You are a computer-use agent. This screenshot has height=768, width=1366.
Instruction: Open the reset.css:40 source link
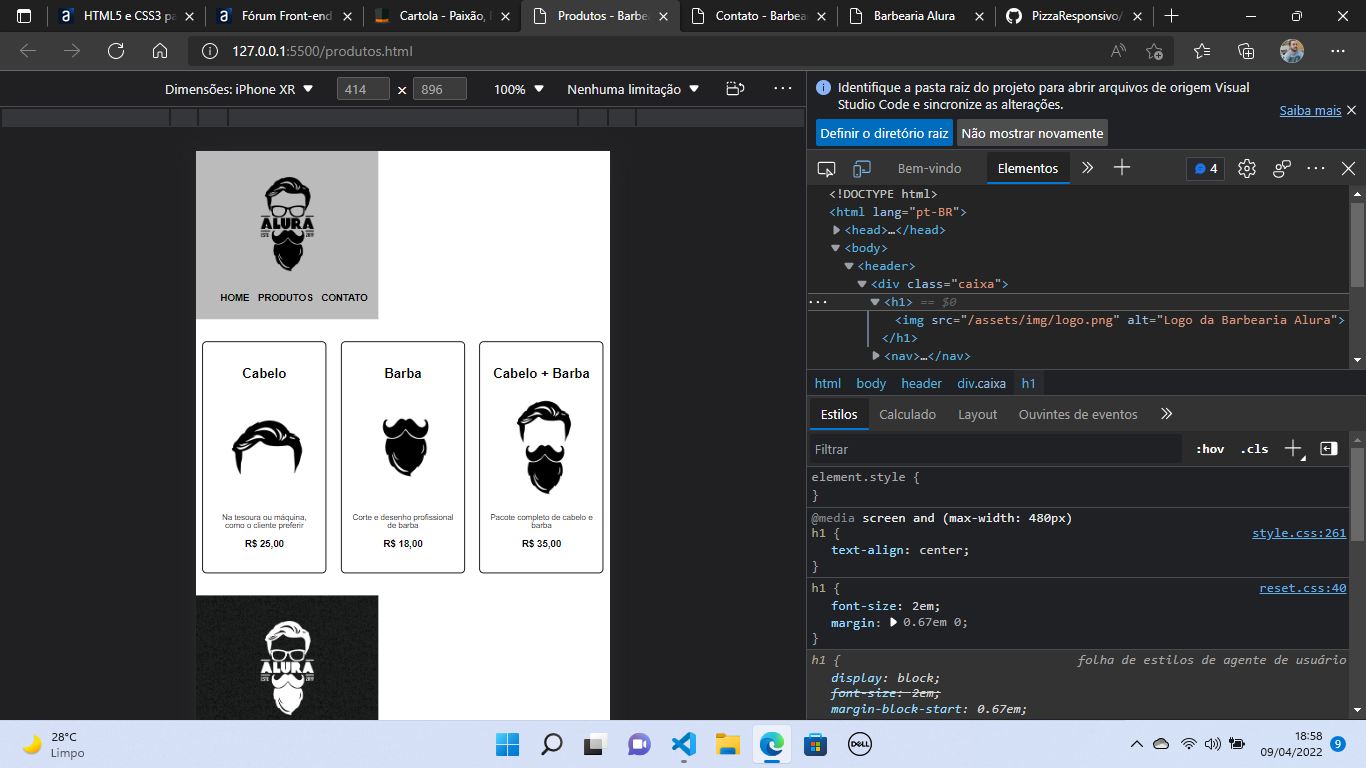[1303, 588]
